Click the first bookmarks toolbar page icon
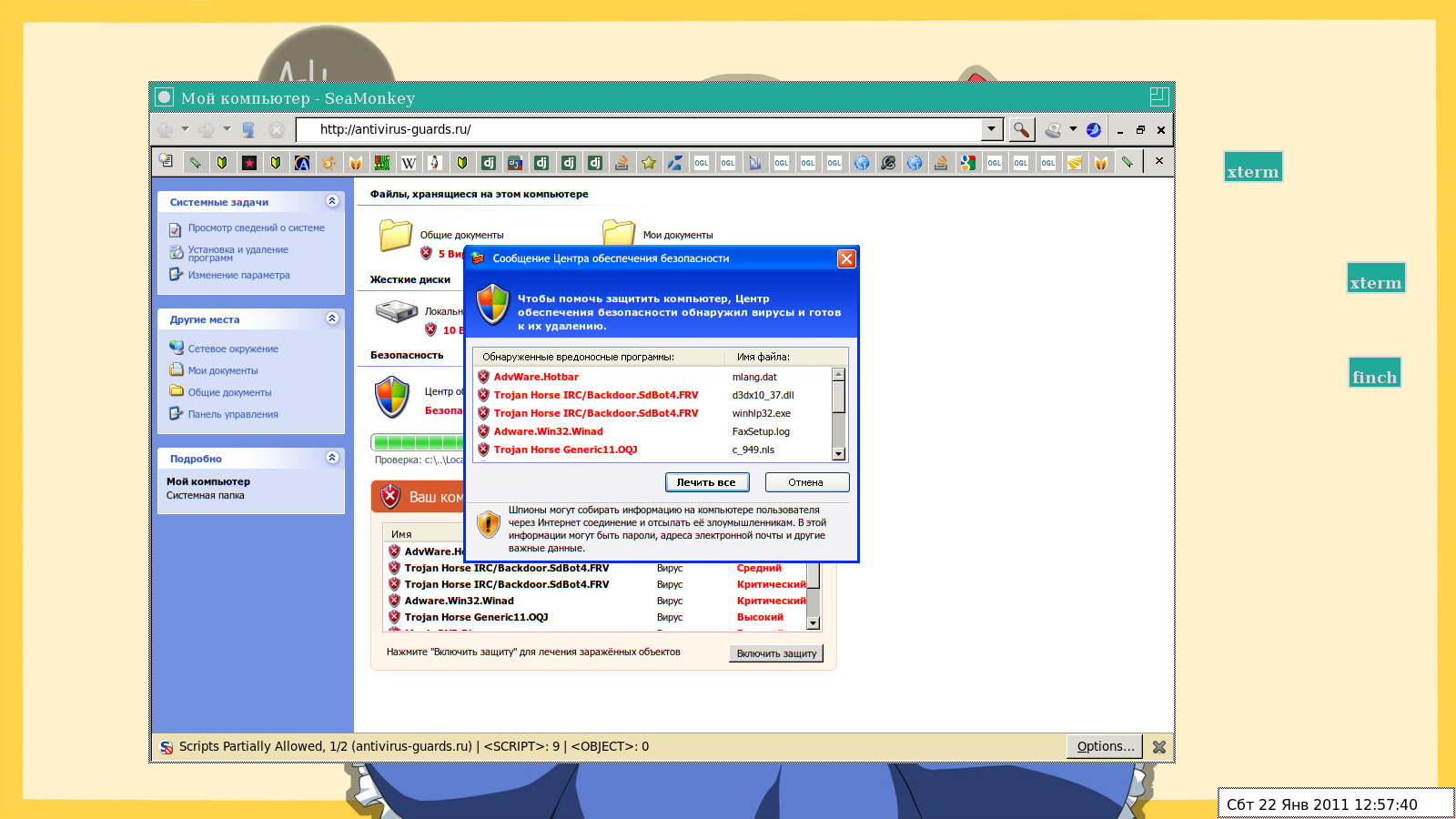 tap(166, 161)
